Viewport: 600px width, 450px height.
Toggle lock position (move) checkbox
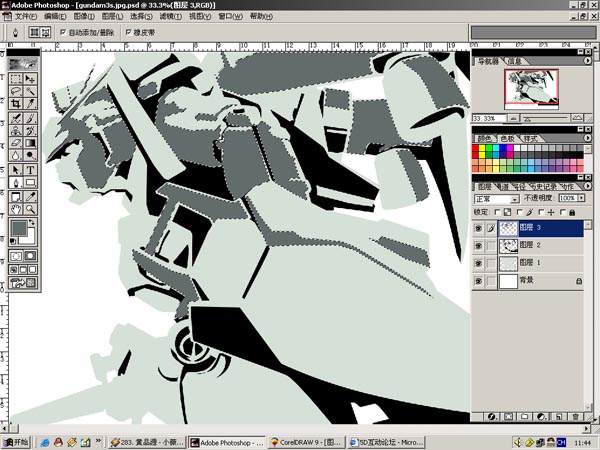(541, 212)
